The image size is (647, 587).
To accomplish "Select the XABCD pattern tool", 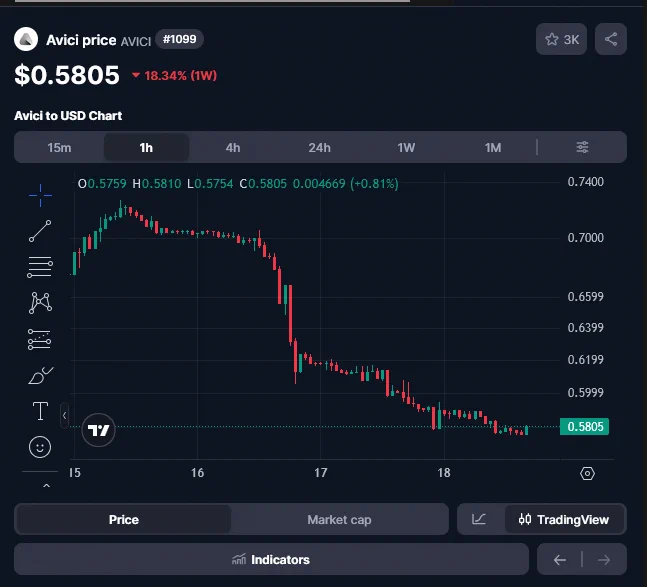I will tap(40, 303).
